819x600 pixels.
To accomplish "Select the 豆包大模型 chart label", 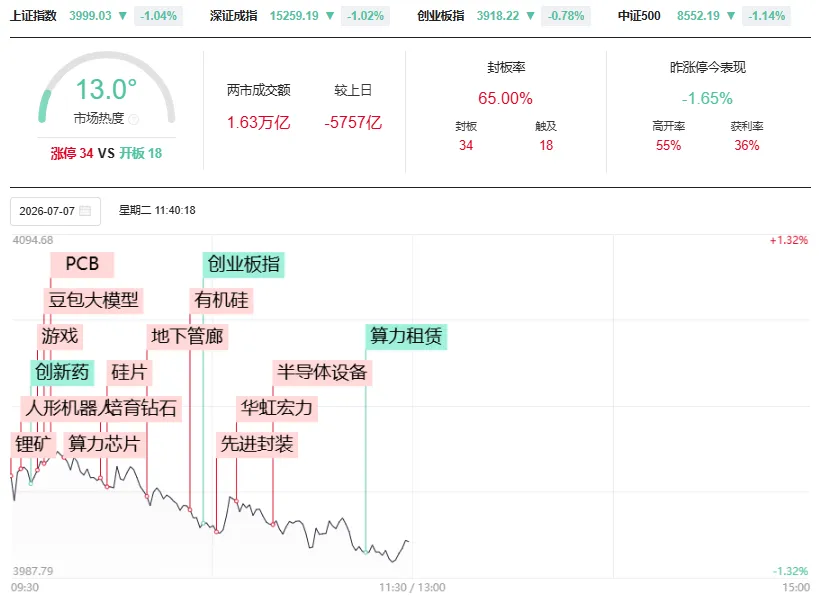I will [93, 300].
